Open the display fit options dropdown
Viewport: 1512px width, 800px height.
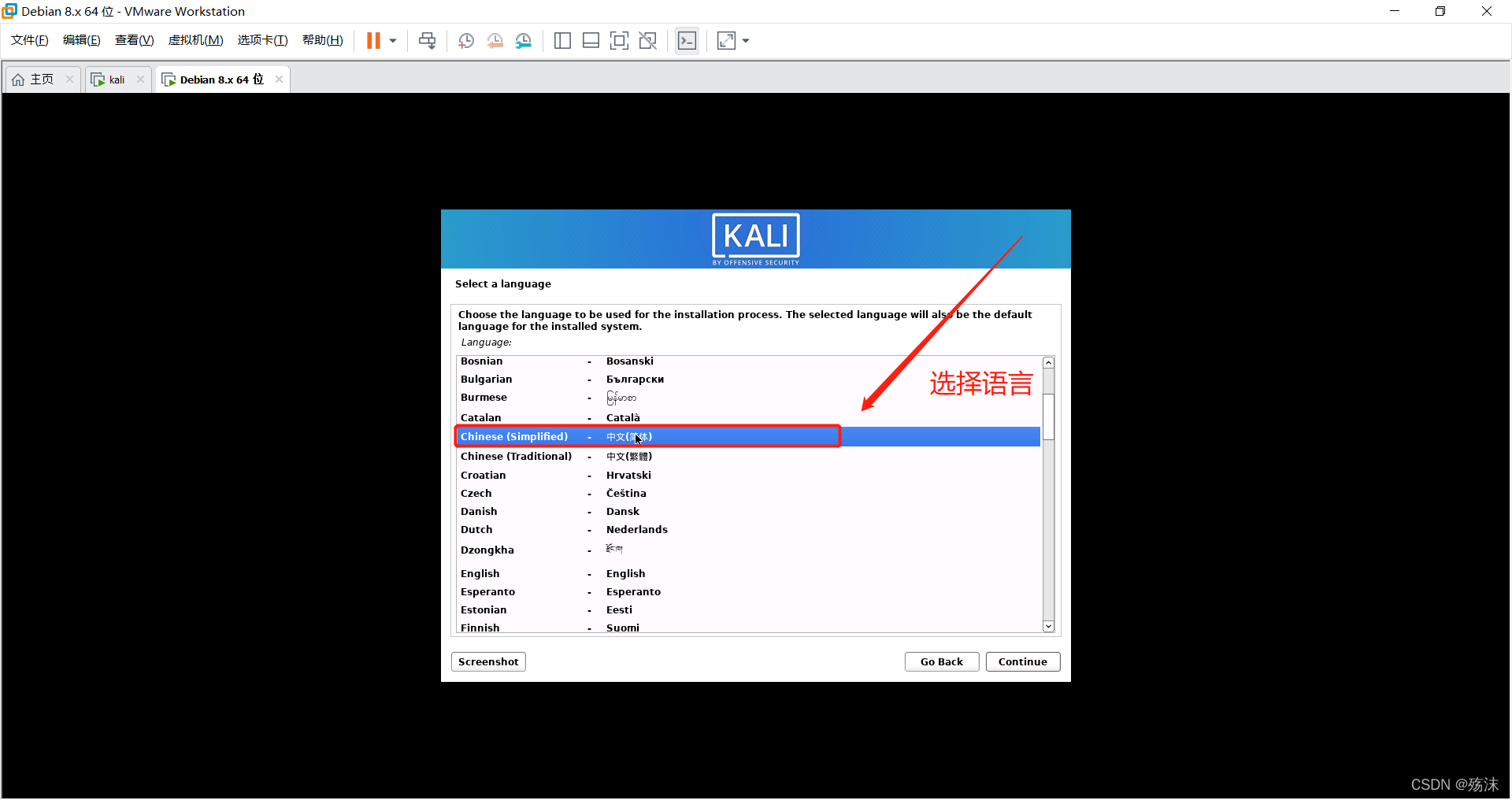point(746,40)
